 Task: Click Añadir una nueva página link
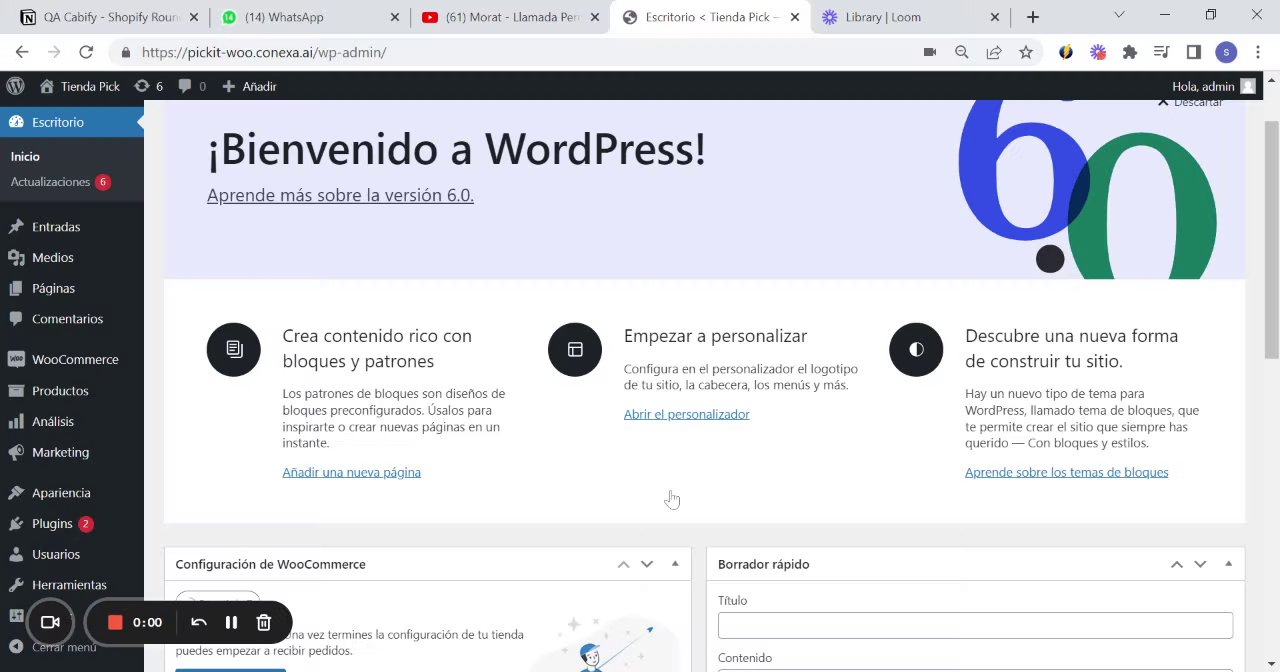(x=351, y=472)
